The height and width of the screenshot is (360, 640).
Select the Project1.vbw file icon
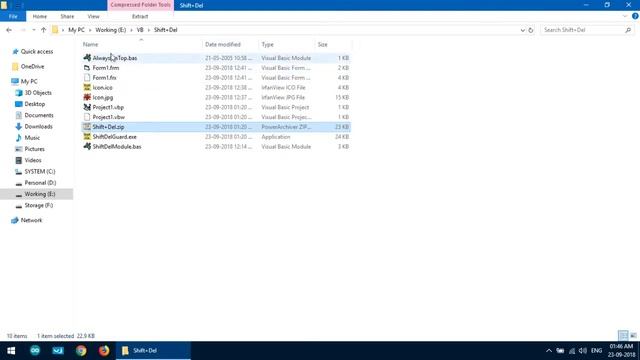pyautogui.click(x=87, y=117)
